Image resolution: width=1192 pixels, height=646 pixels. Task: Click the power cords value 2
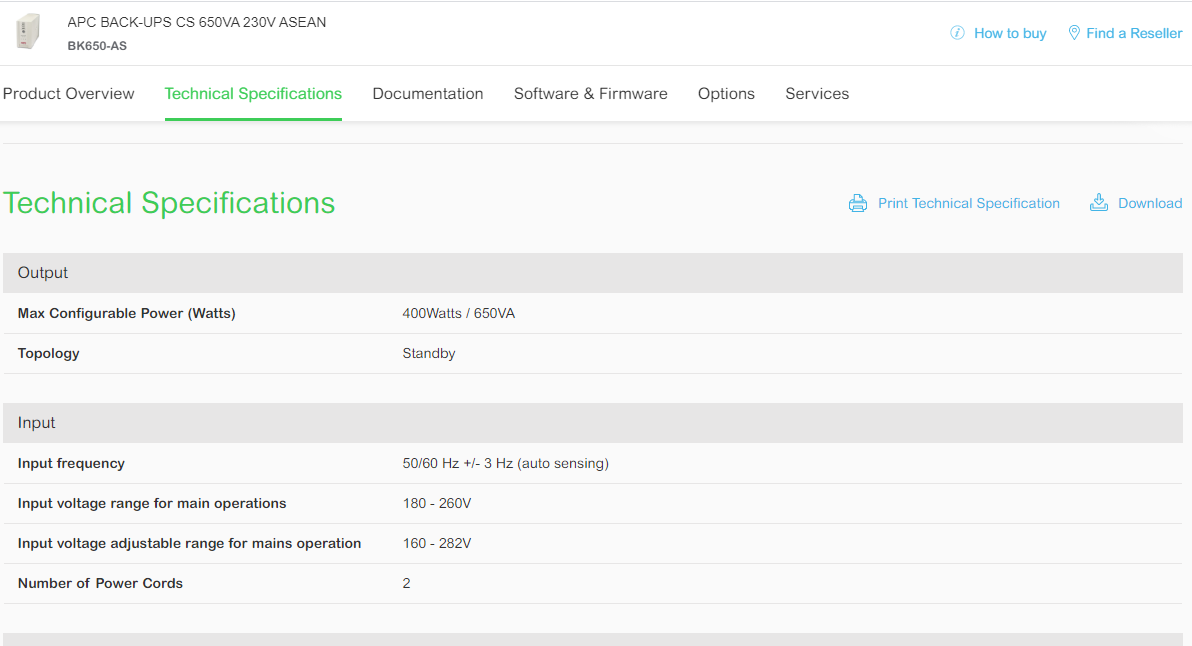click(407, 584)
